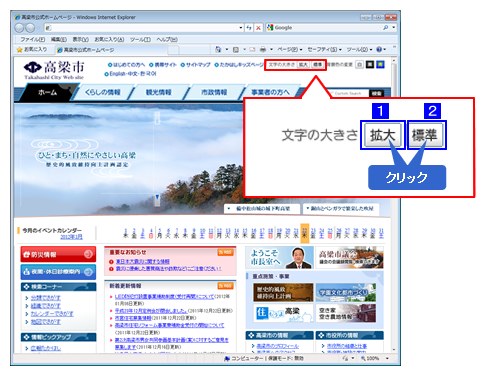Click the browser Back arrow button

19,28
